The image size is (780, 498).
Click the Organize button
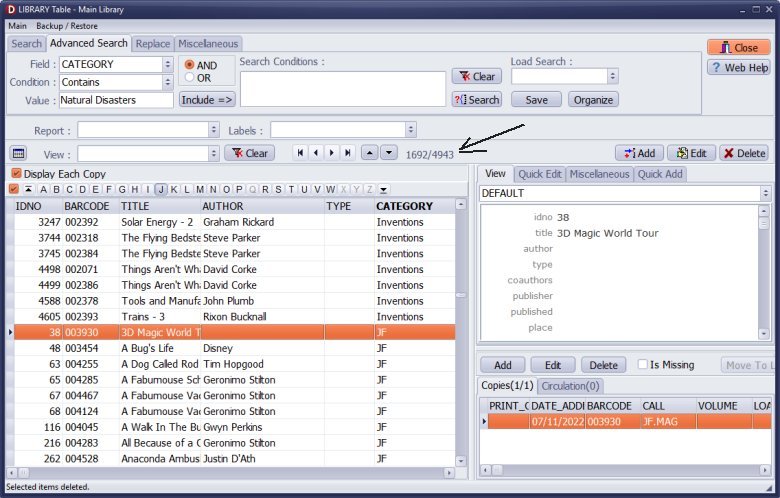click(593, 100)
